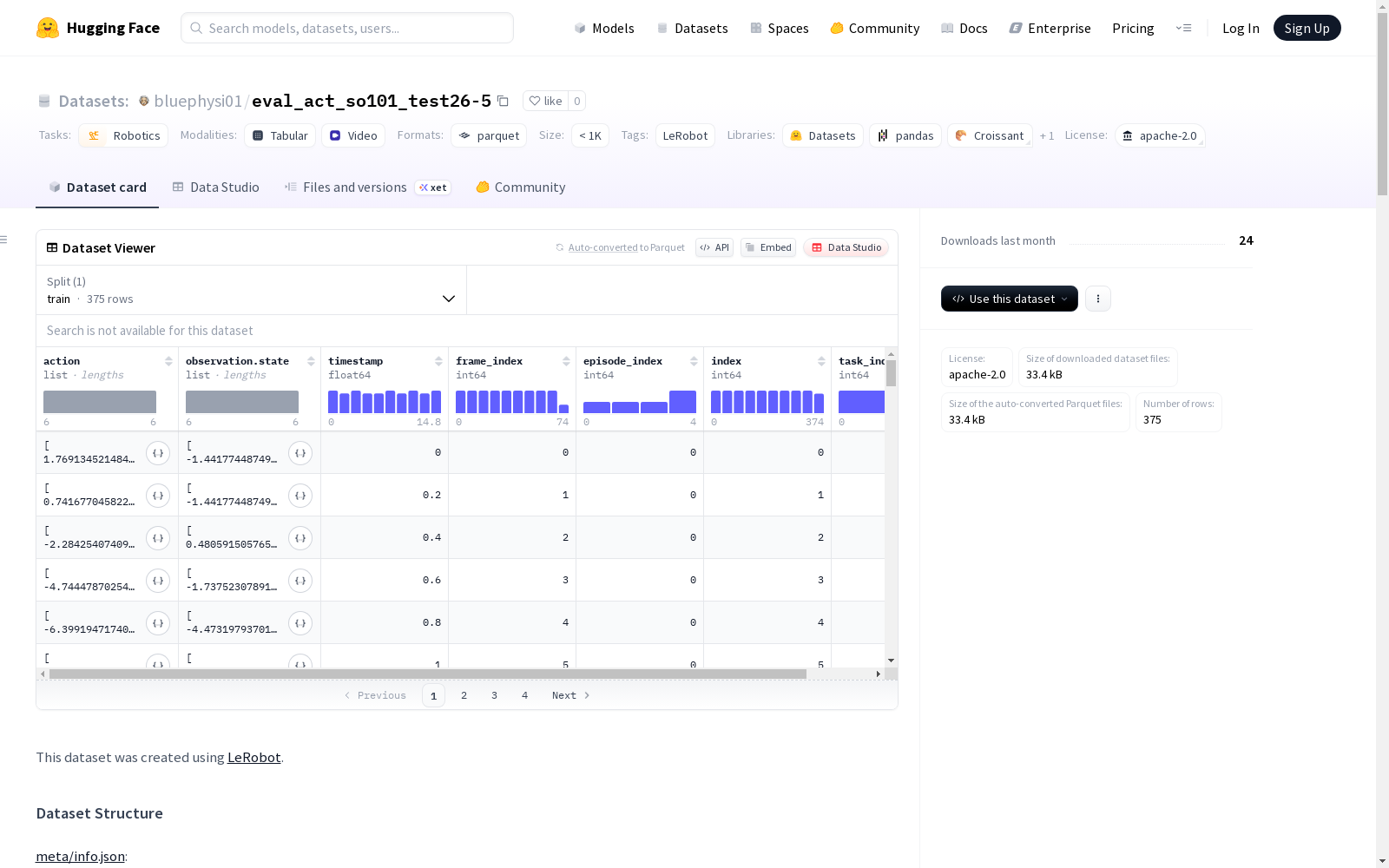
Task: Open the train split dropdown
Action: coord(251,290)
